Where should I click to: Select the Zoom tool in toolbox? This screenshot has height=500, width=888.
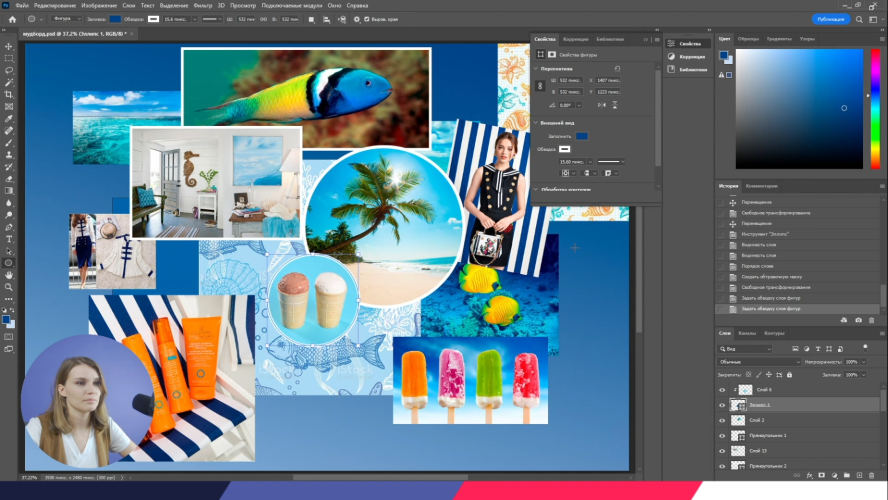pyautogui.click(x=8, y=287)
